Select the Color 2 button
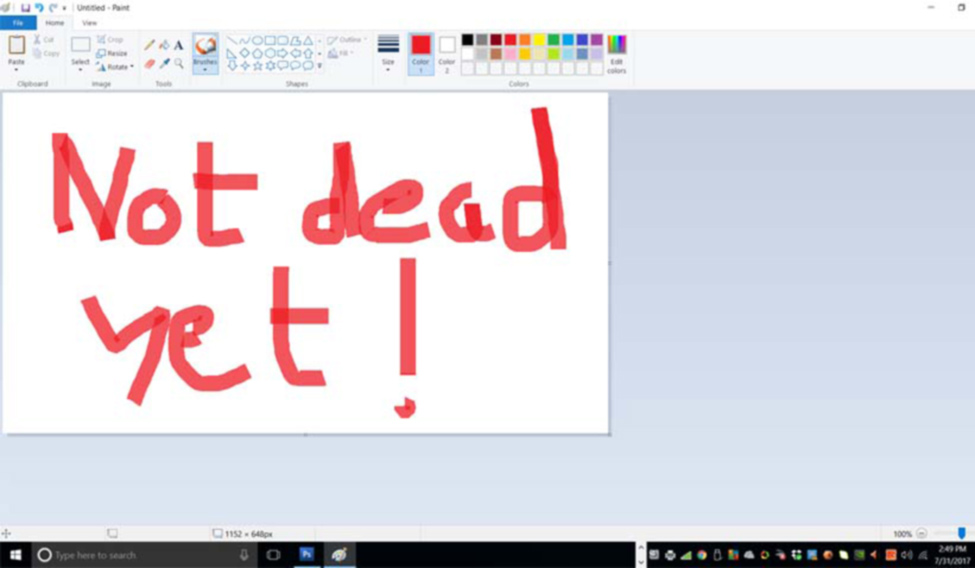The height and width of the screenshot is (568, 975). pos(446,54)
